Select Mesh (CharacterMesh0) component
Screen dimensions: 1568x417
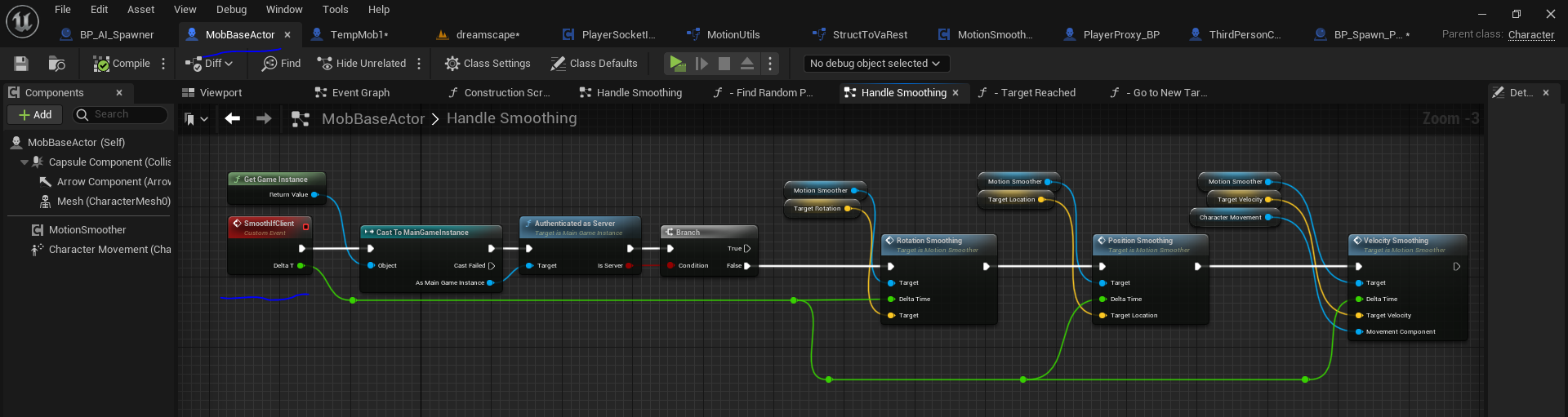[105, 202]
